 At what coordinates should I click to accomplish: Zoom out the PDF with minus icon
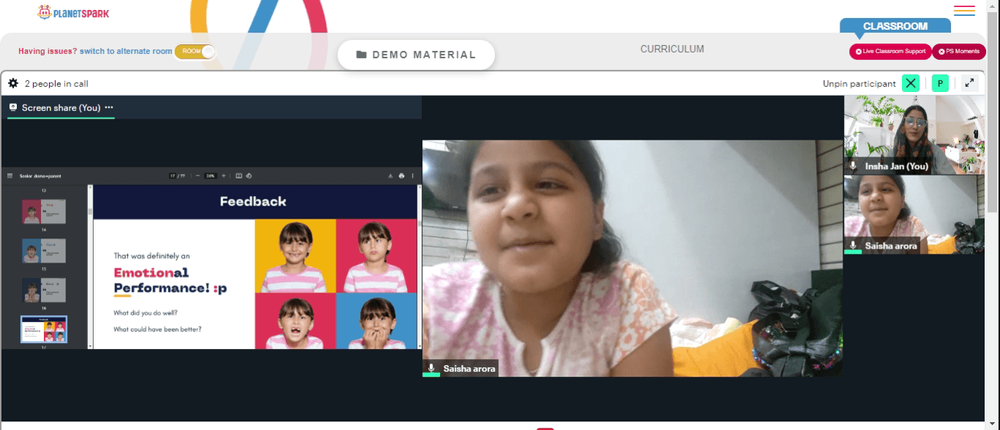point(198,175)
